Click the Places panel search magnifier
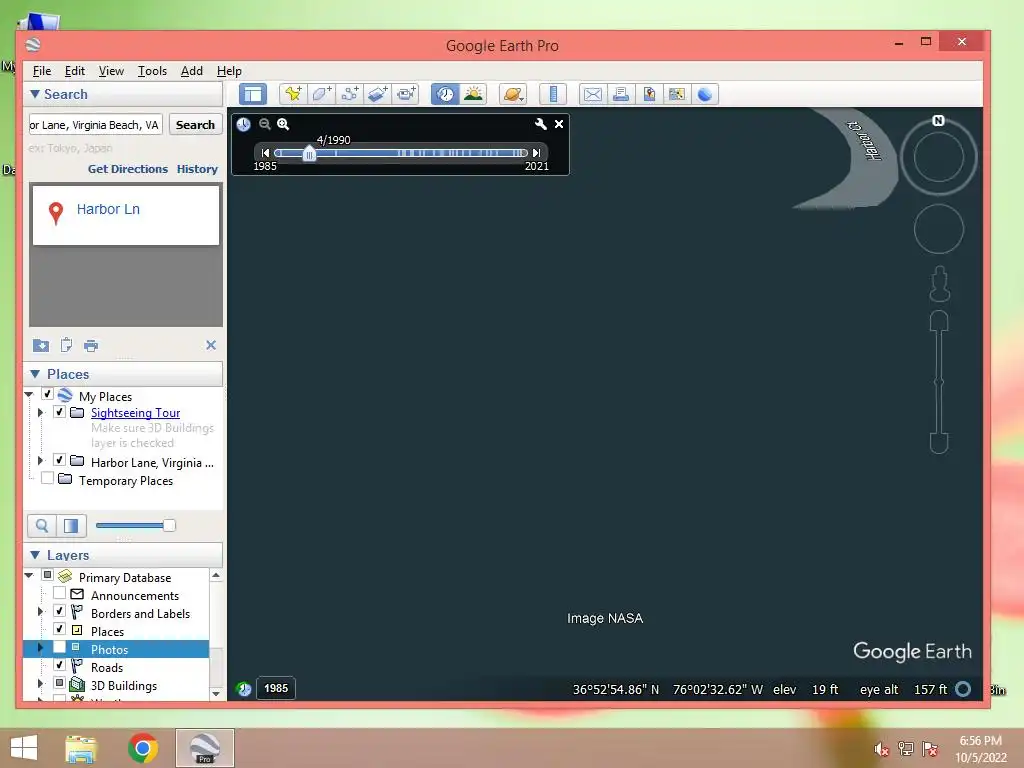This screenshot has width=1024, height=768. (x=42, y=526)
